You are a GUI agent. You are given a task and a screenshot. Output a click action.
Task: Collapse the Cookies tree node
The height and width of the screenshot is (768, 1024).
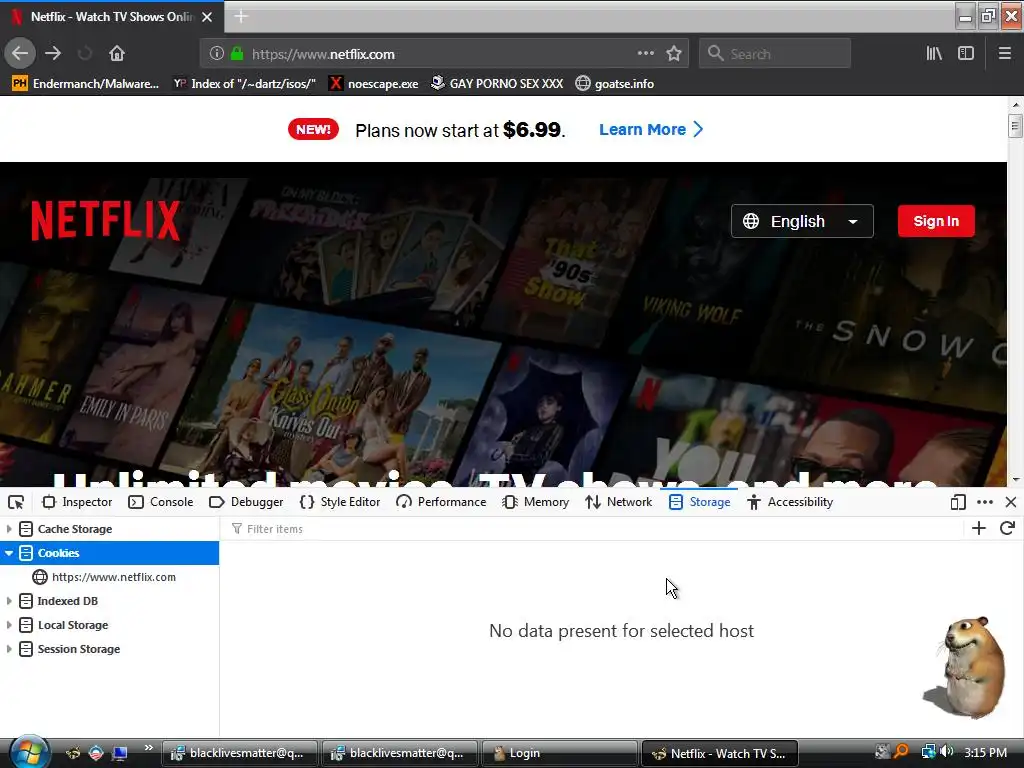tap(9, 553)
